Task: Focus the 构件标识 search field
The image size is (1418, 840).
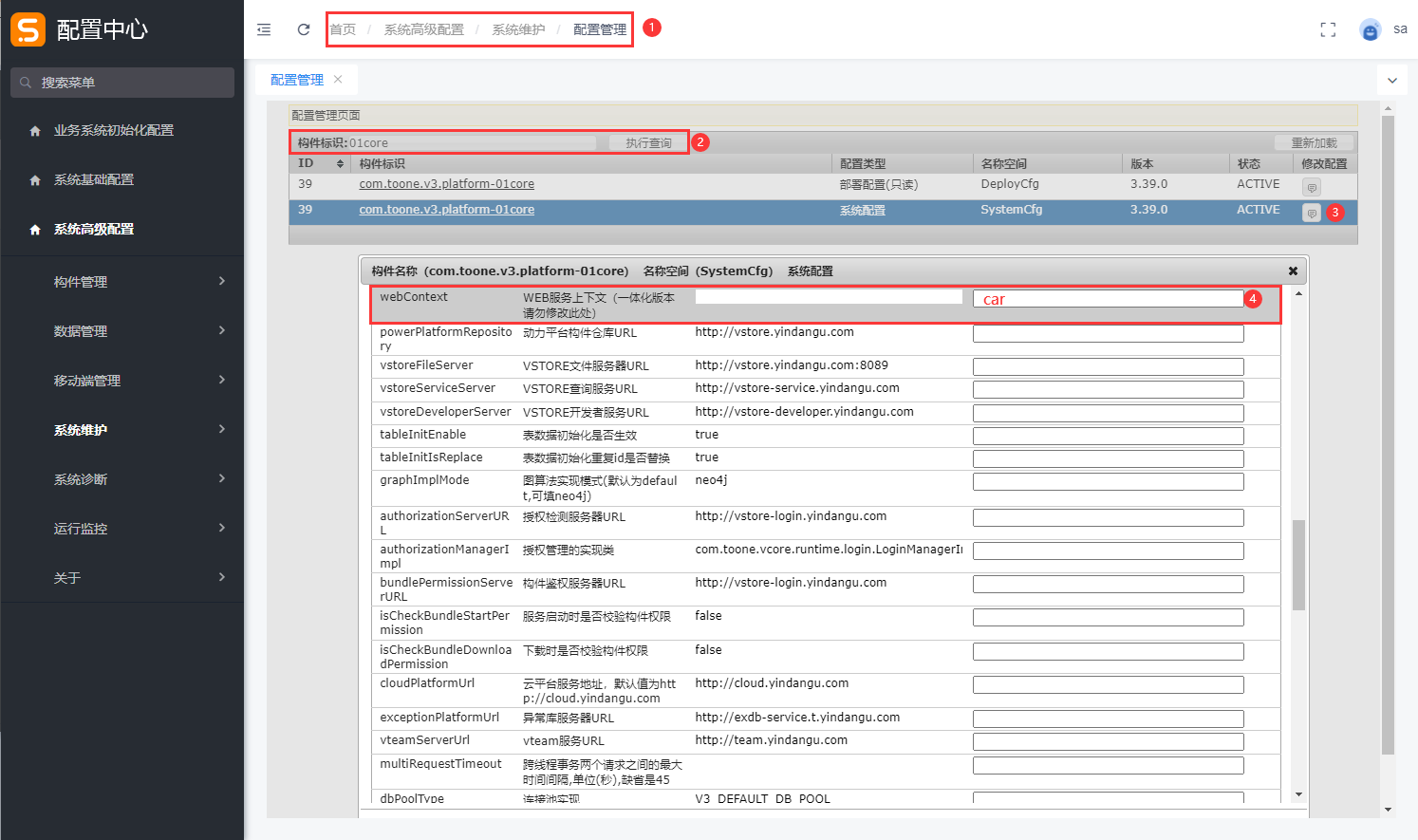Action: point(472,142)
